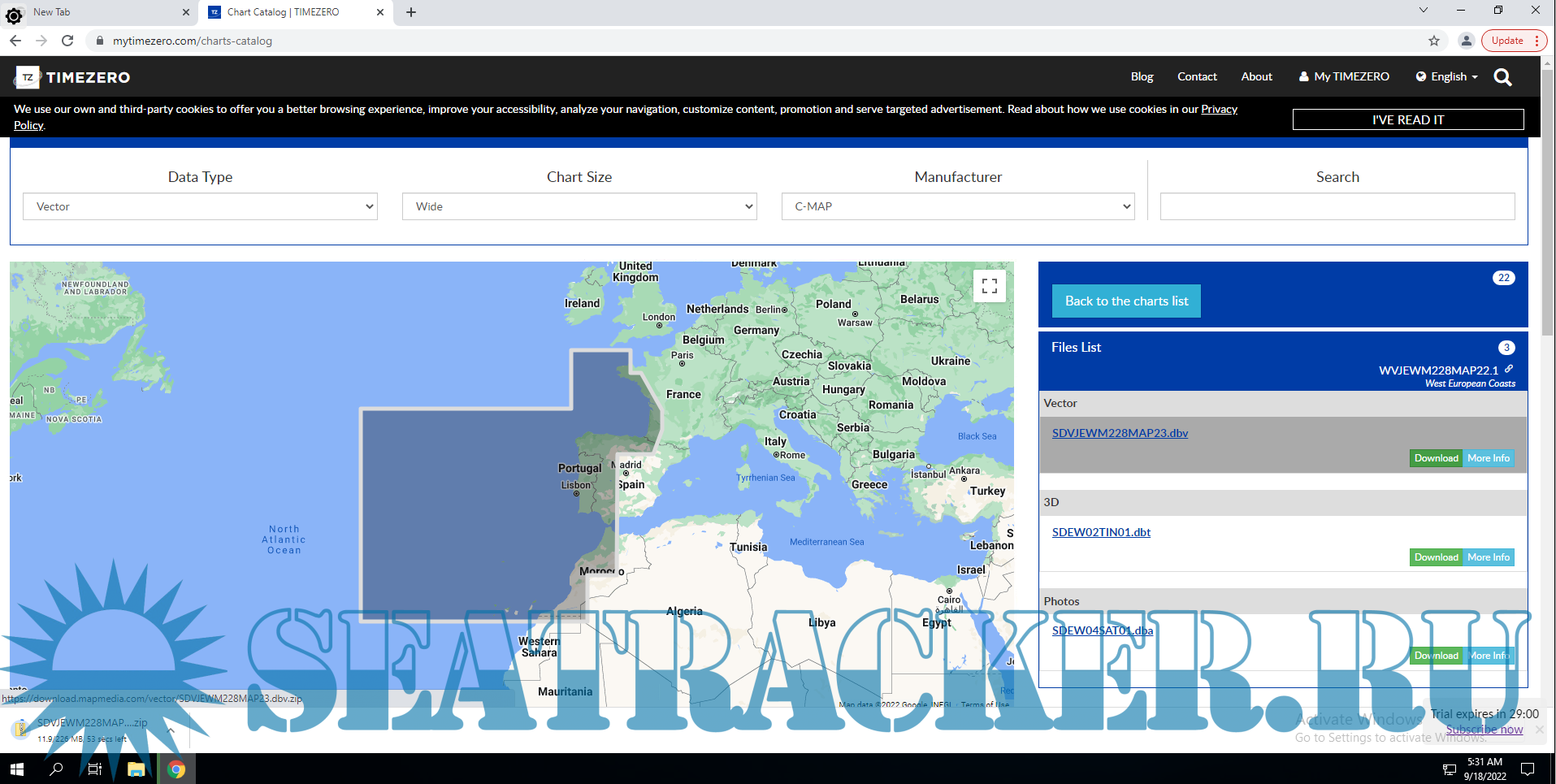Open File Explorer from the taskbar
1556x784 pixels.
coord(136,769)
